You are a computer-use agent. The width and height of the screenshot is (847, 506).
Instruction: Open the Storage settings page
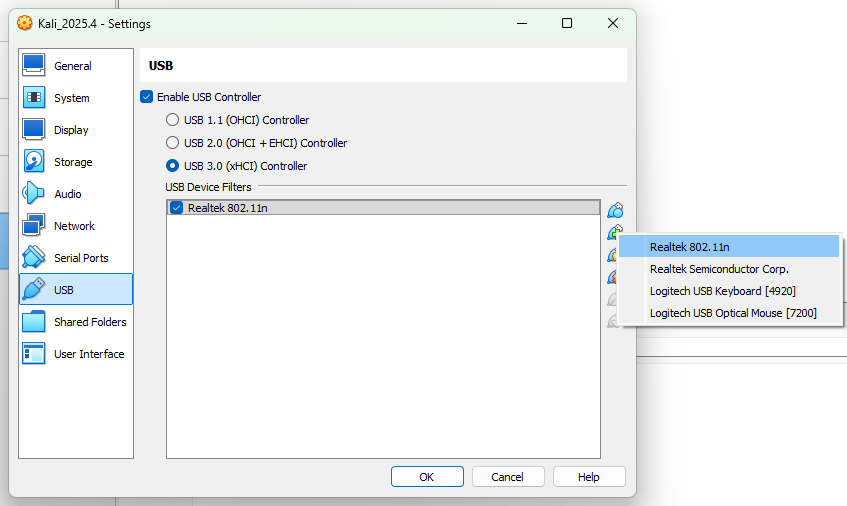click(72, 162)
